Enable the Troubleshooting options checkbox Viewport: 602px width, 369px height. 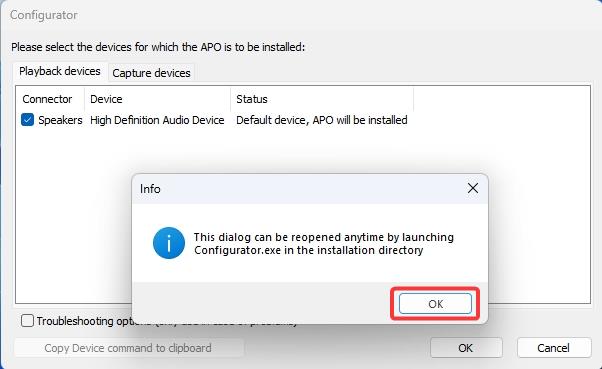[x=27, y=321]
